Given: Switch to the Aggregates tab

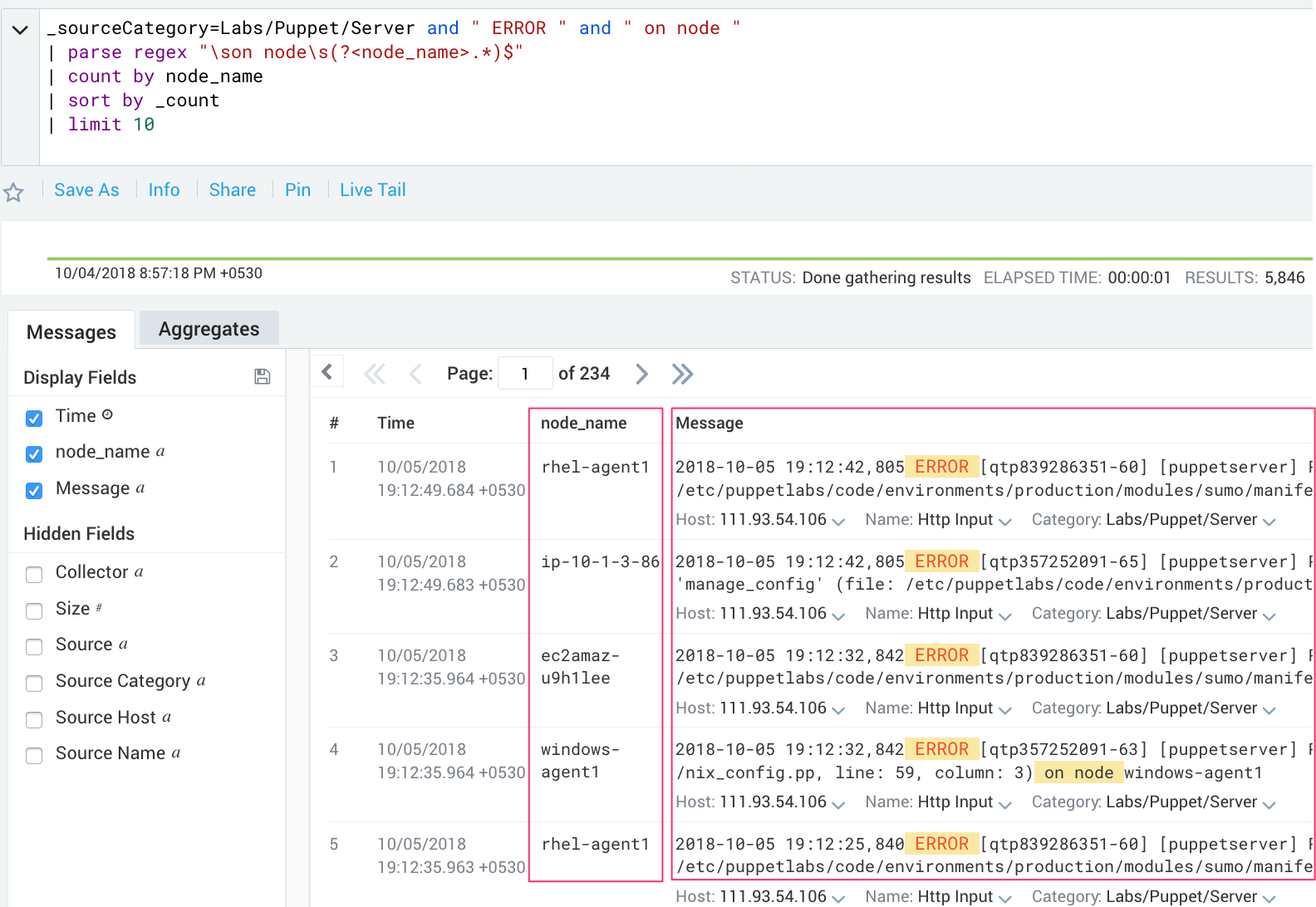Looking at the screenshot, I should [x=209, y=329].
